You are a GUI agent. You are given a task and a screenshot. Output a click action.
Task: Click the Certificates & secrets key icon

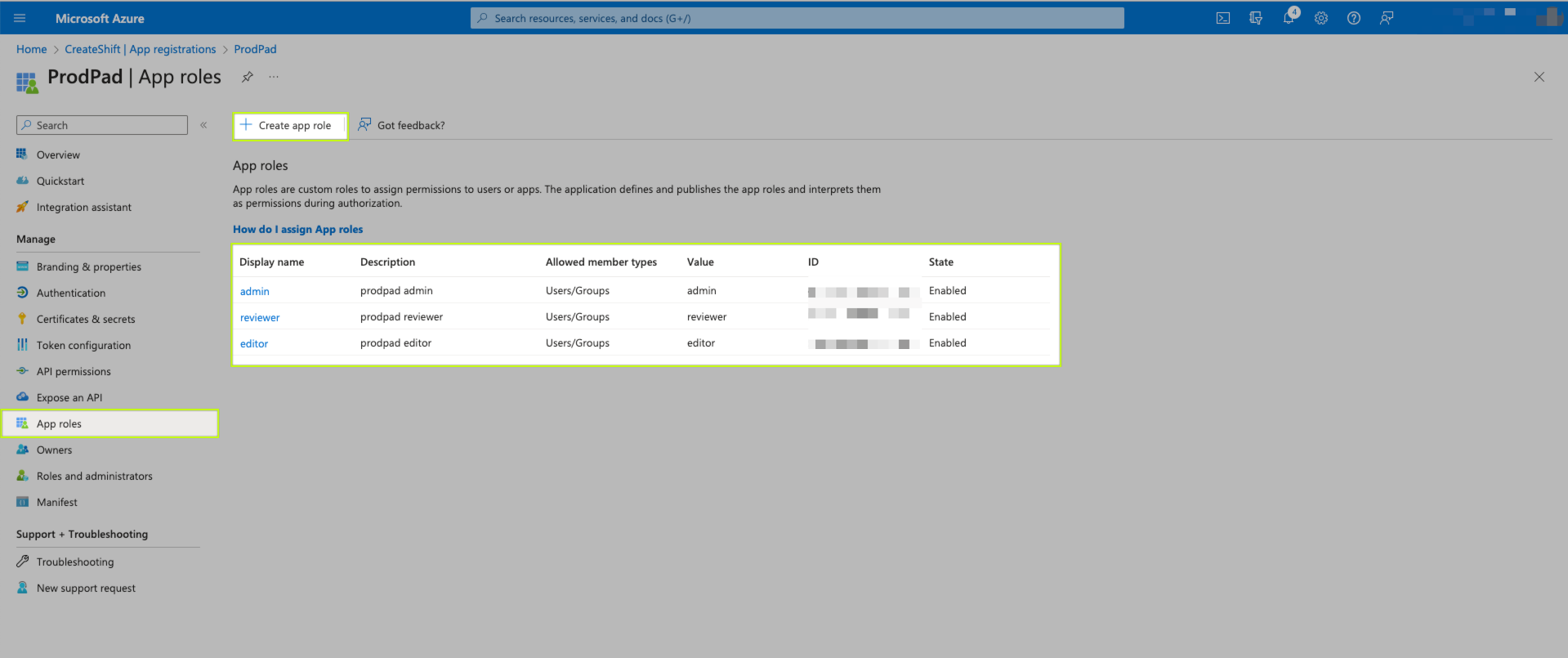22,319
